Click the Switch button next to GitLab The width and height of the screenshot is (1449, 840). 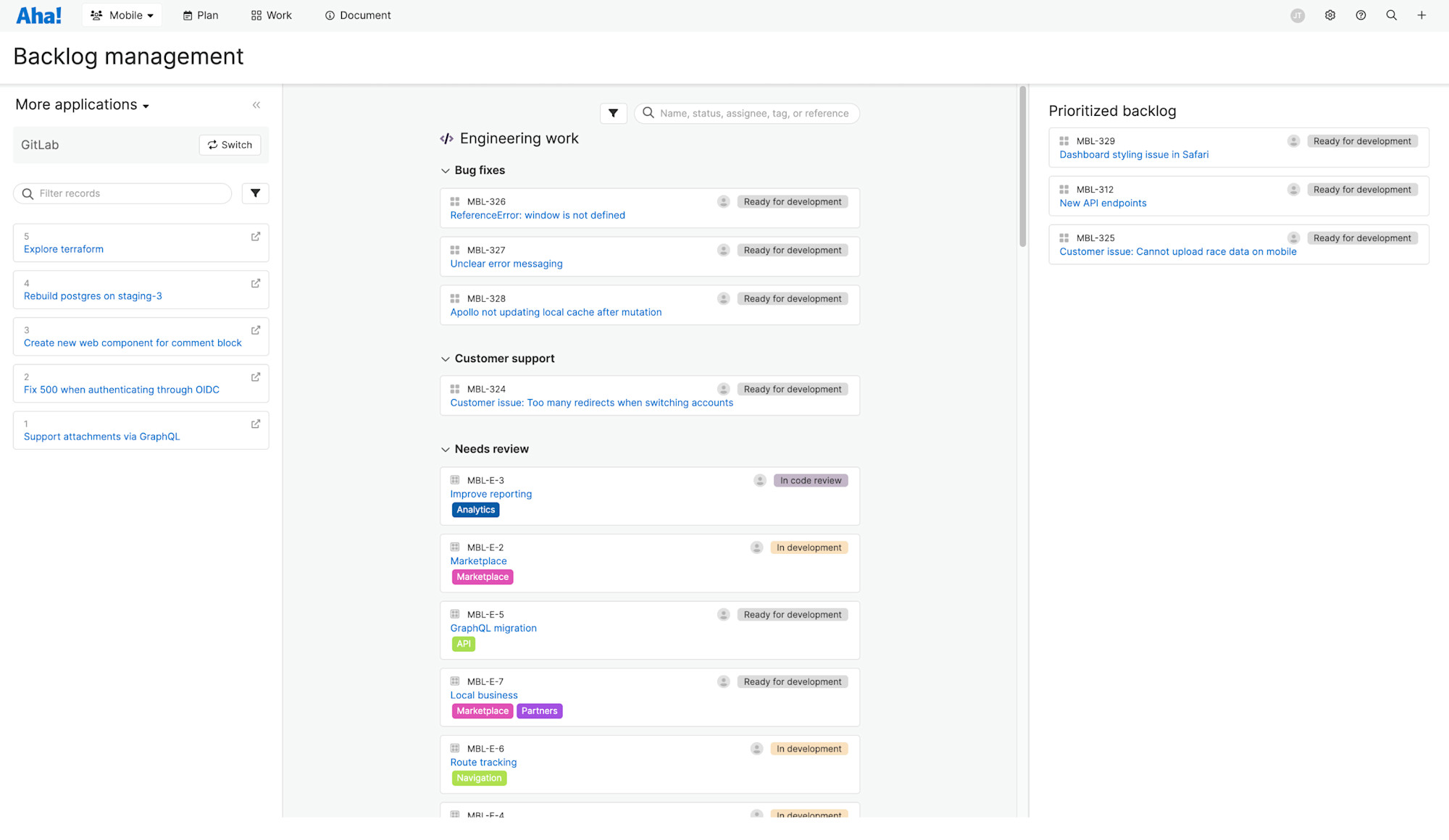pyautogui.click(x=230, y=145)
